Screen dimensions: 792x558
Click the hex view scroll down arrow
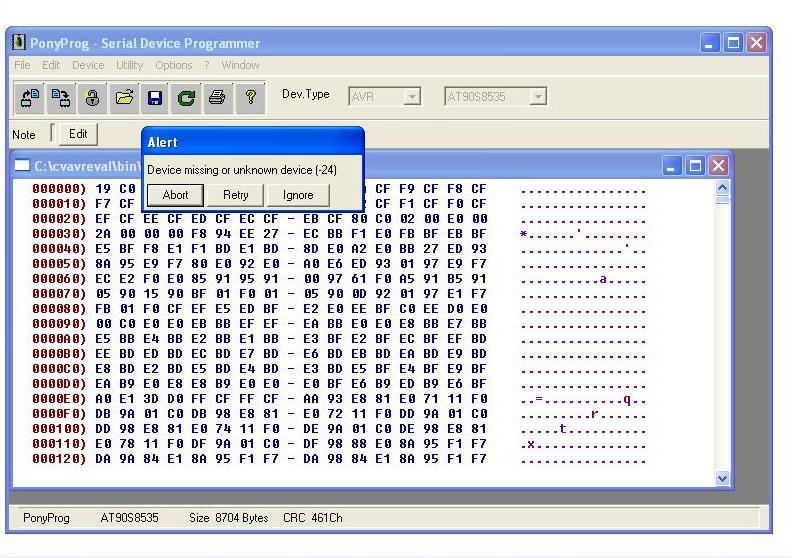click(x=722, y=478)
